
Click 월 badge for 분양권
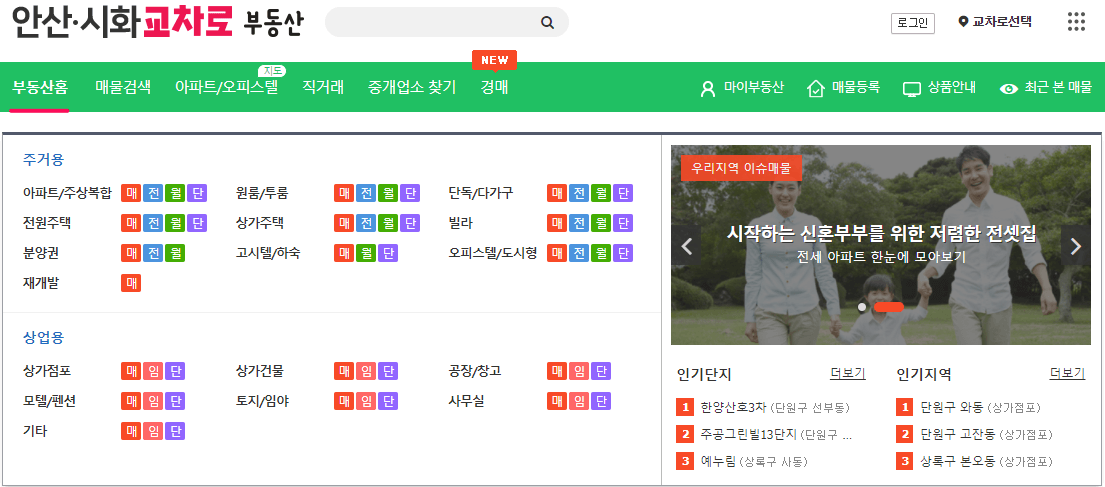175,253
